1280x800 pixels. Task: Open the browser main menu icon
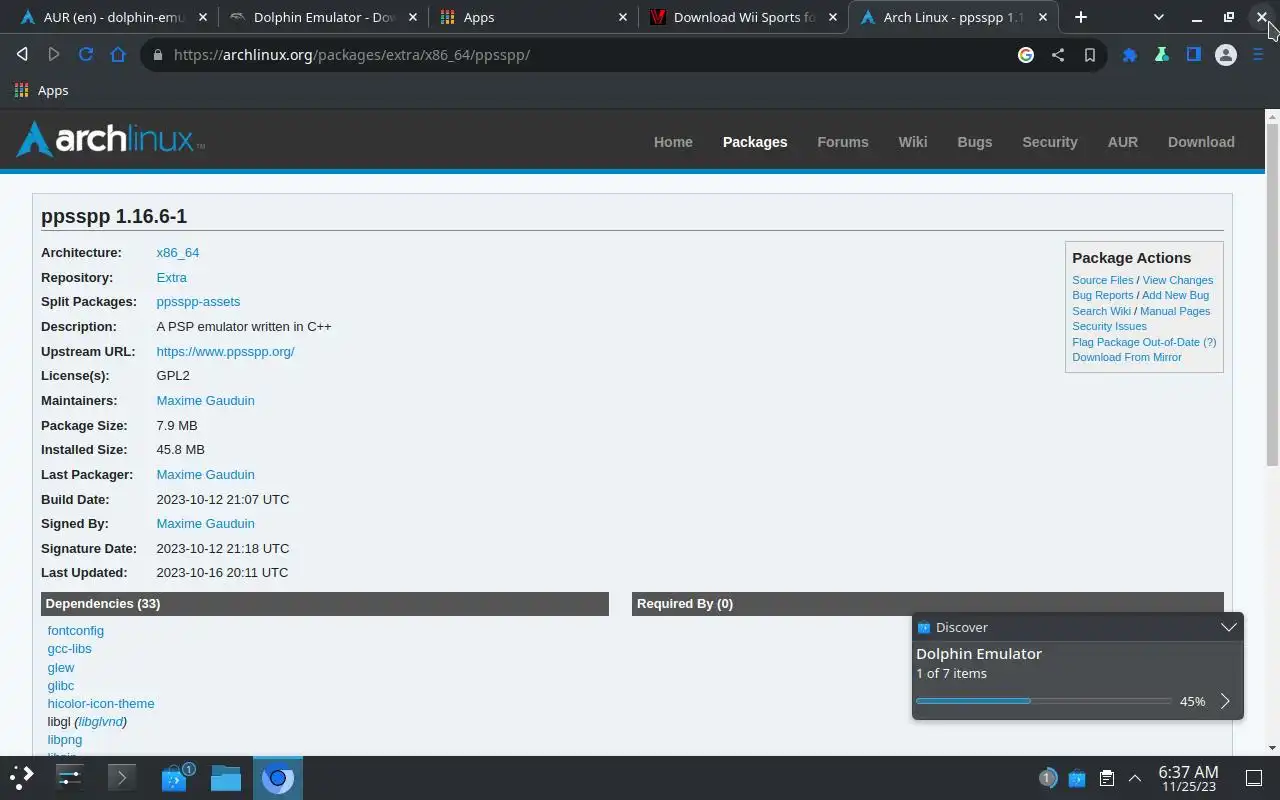click(x=1258, y=55)
